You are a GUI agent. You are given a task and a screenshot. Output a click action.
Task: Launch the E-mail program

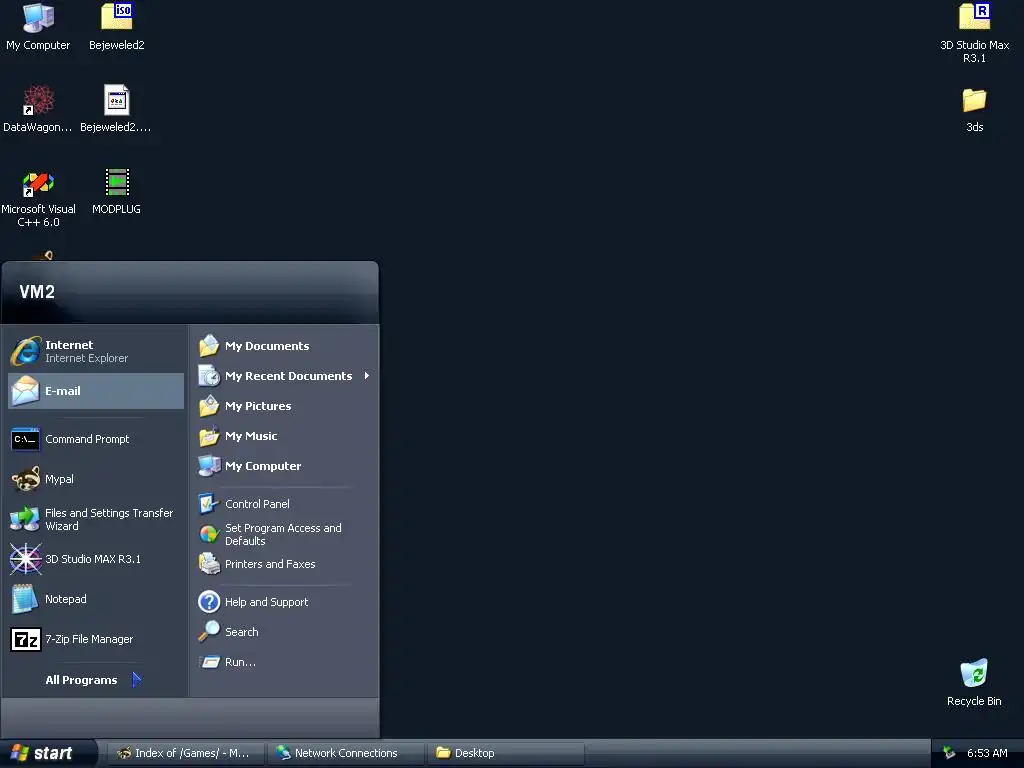click(96, 391)
